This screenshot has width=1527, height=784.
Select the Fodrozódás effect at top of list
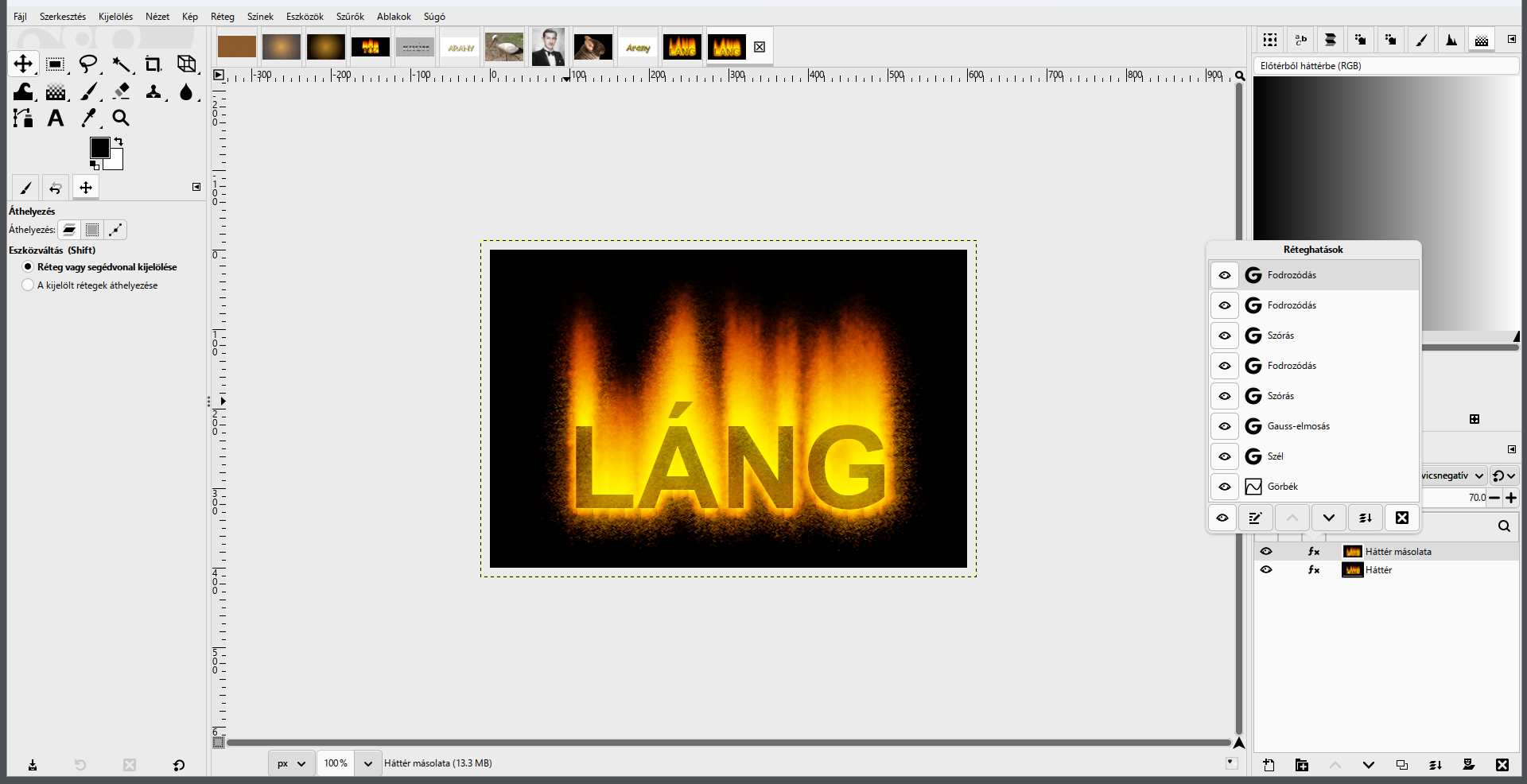pyautogui.click(x=1314, y=275)
